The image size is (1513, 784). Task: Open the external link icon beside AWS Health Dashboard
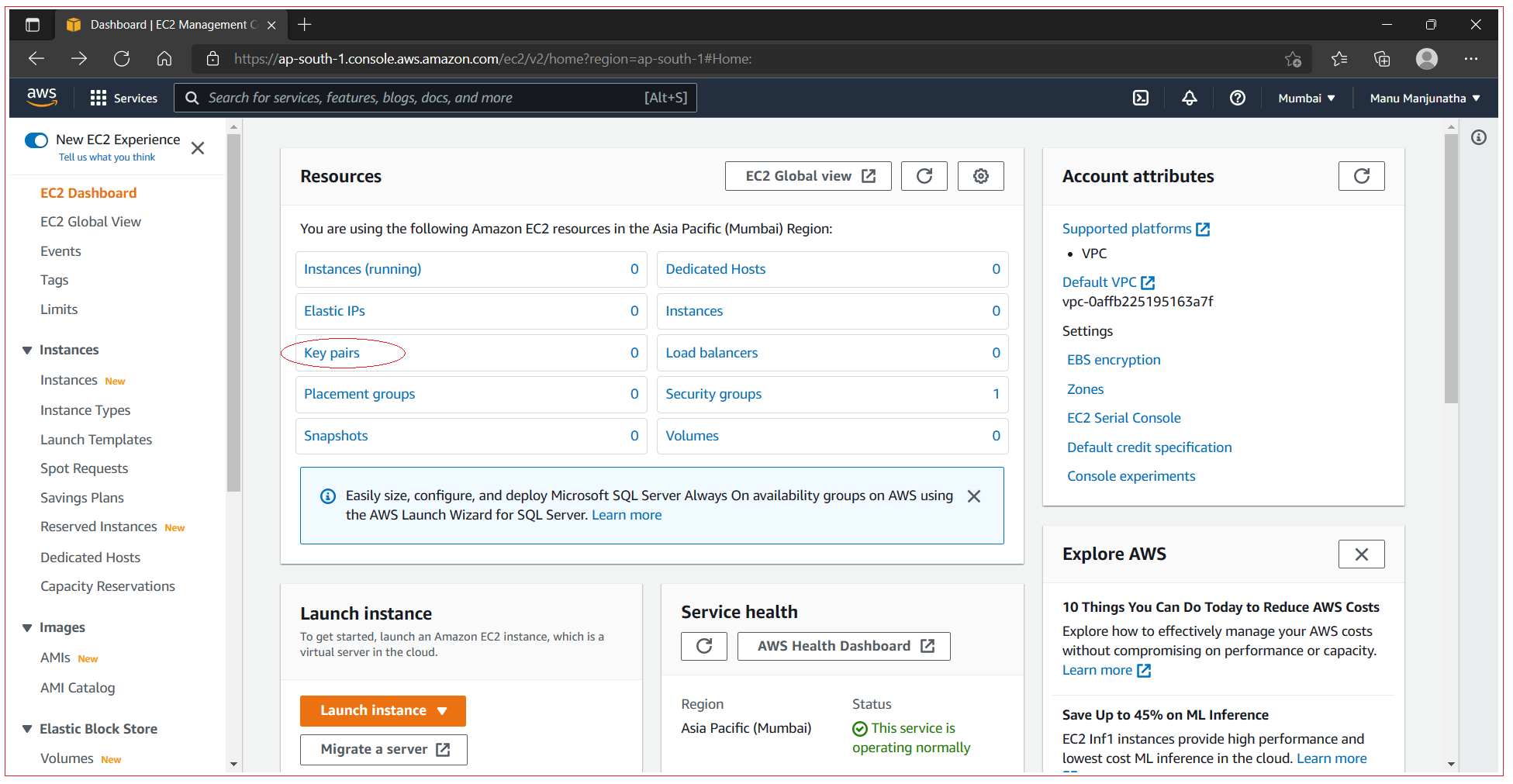tap(927, 645)
